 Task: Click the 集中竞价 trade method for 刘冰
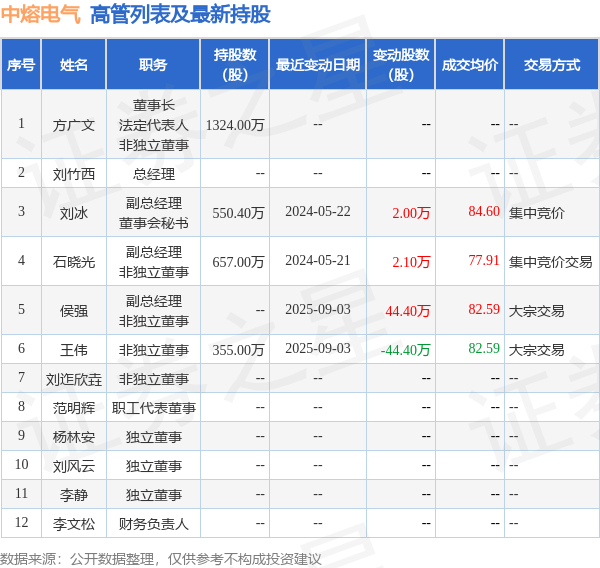536,213
